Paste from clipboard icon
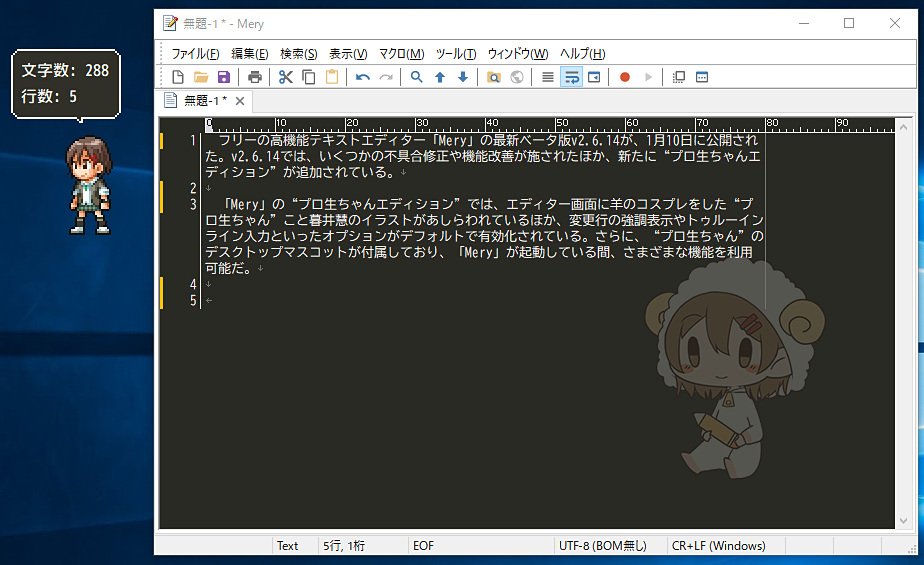Image resolution: width=924 pixels, height=565 pixels. click(332, 77)
